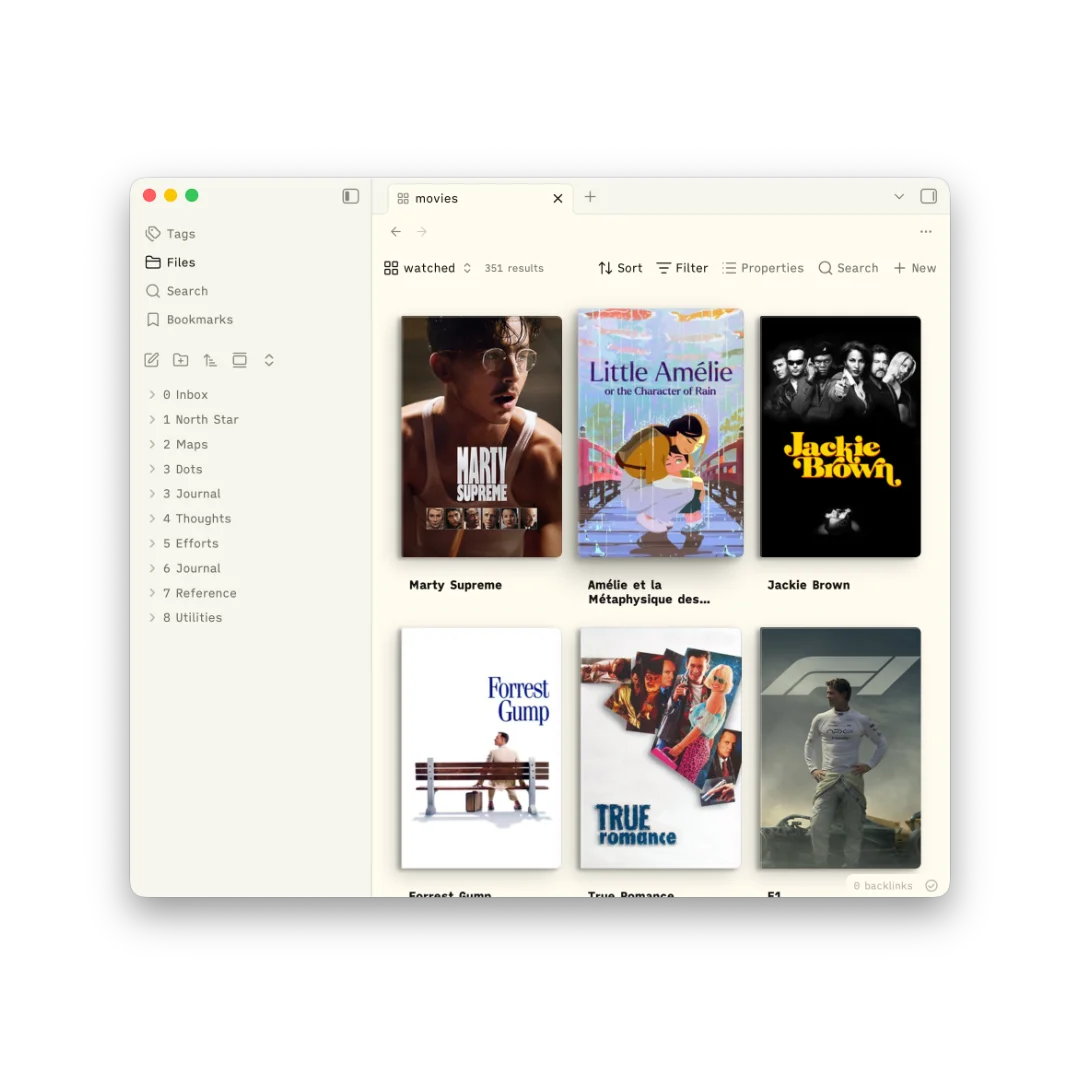1080x1080 pixels.
Task: Click the sync status checkmark icon
Action: pos(932,886)
